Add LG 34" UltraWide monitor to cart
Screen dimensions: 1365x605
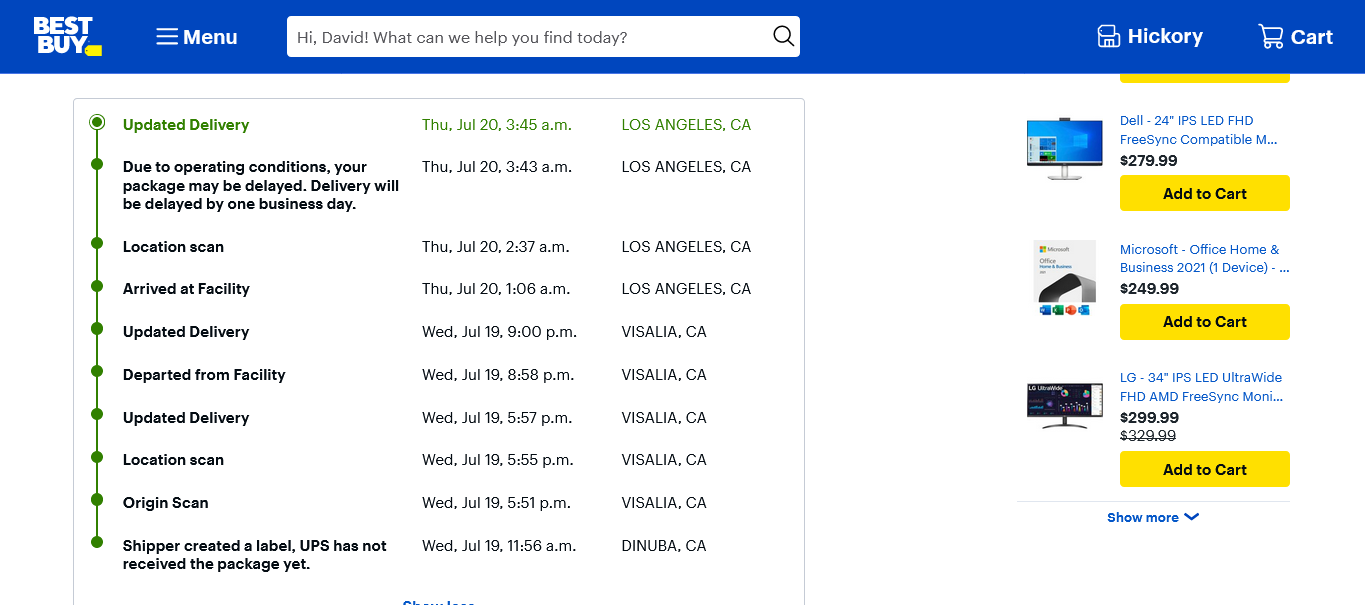[1204, 469]
